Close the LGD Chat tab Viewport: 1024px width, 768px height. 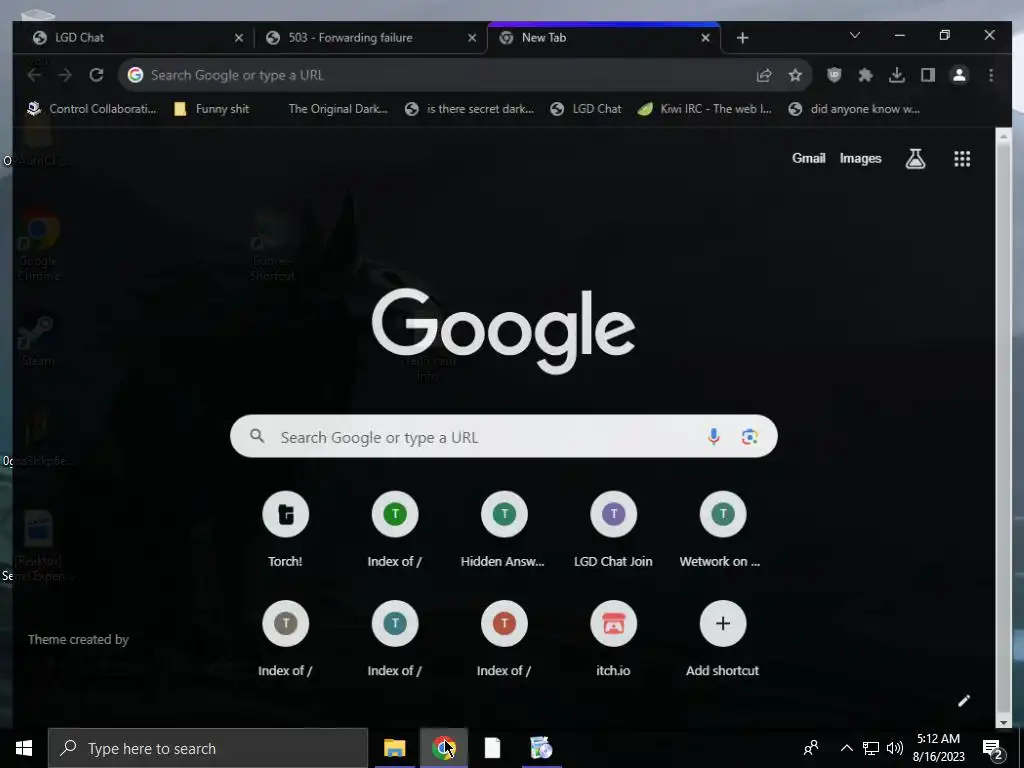tap(238, 38)
